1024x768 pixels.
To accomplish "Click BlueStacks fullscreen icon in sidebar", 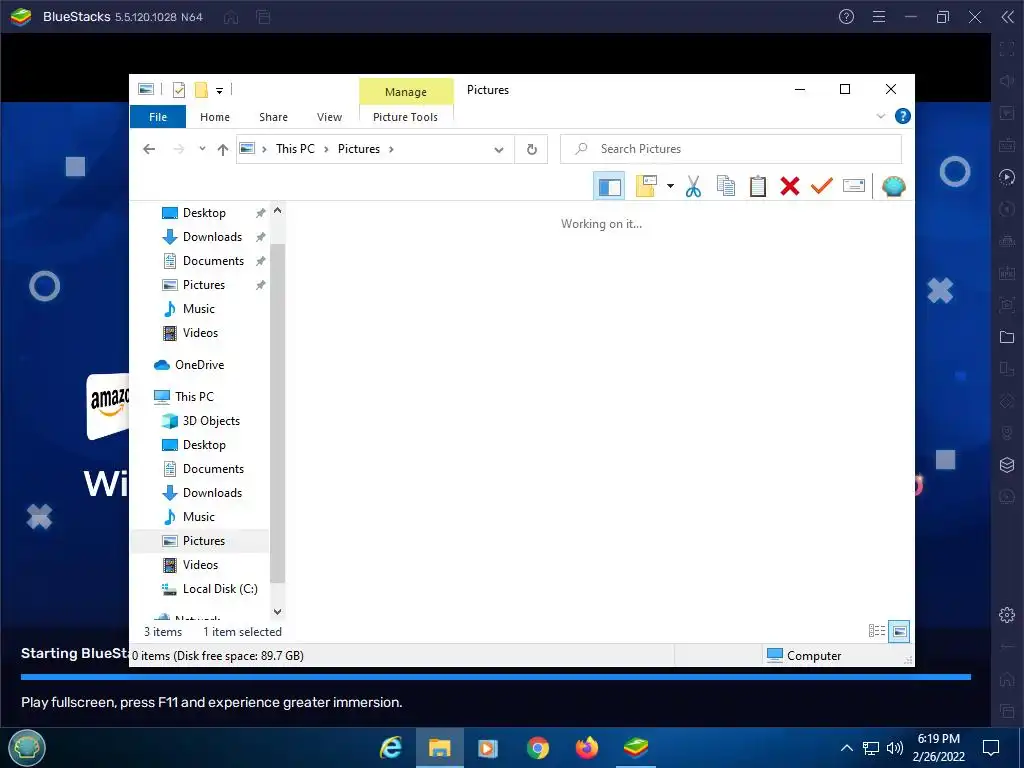I will (1007, 48).
